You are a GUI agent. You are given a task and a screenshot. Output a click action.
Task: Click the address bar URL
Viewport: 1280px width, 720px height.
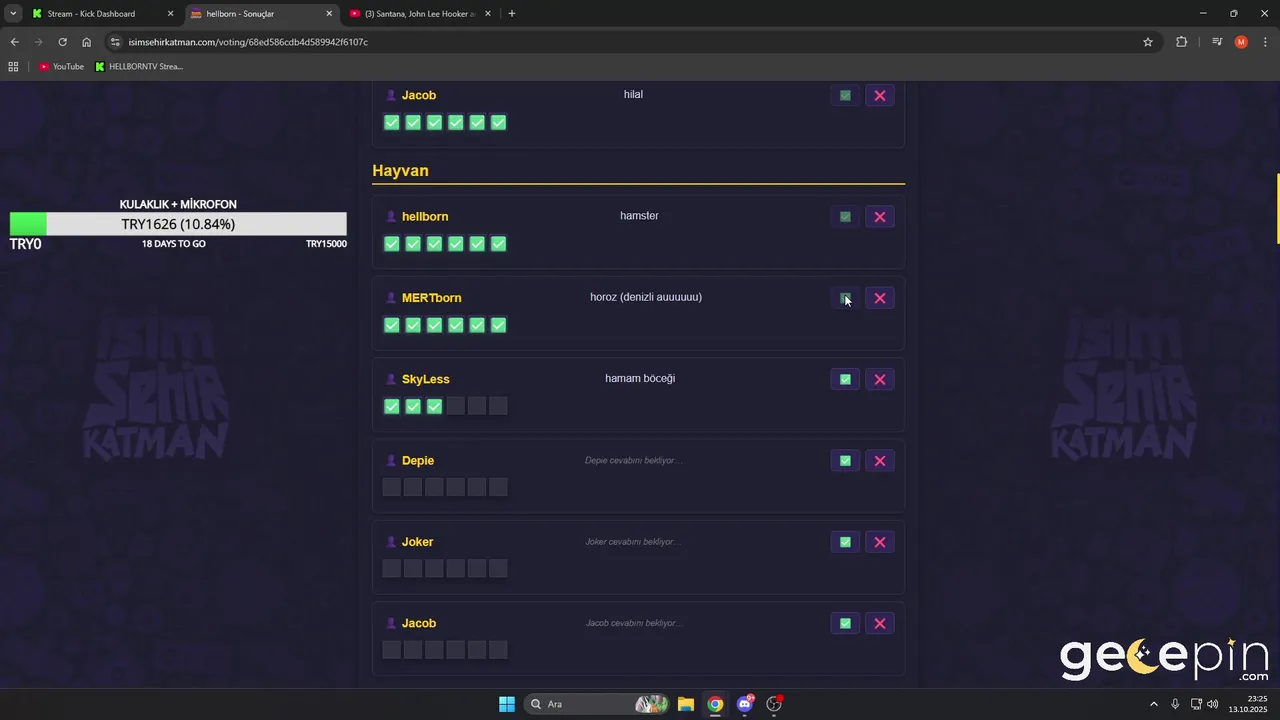pos(248,42)
